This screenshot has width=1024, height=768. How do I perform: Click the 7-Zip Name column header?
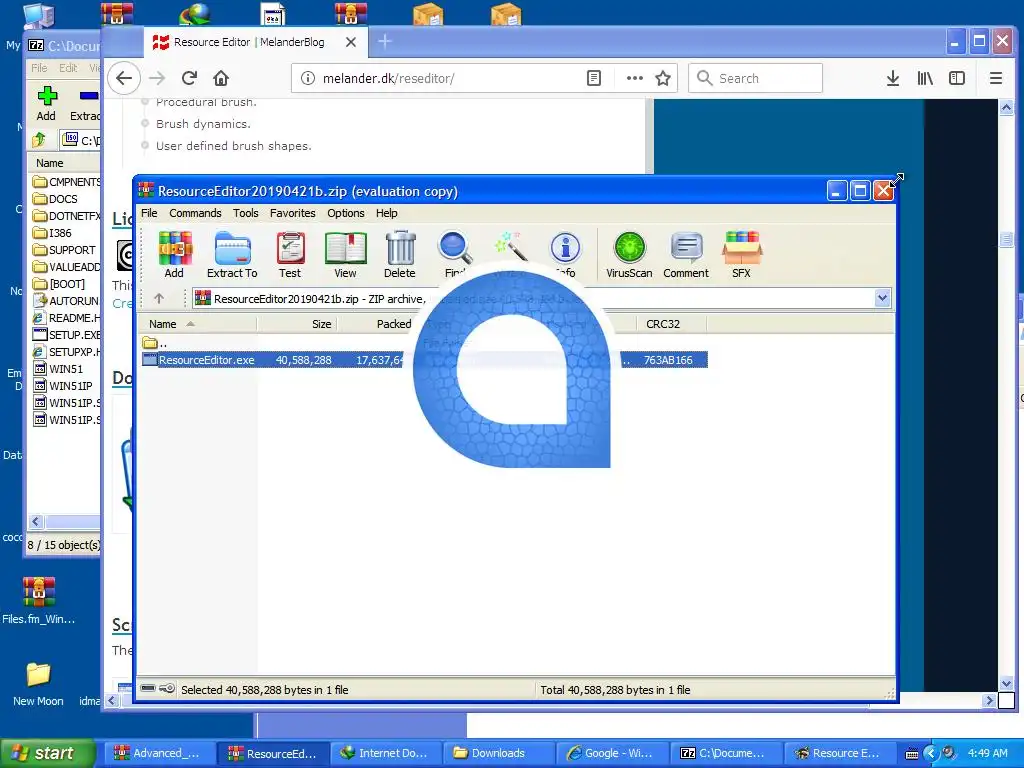tap(63, 163)
